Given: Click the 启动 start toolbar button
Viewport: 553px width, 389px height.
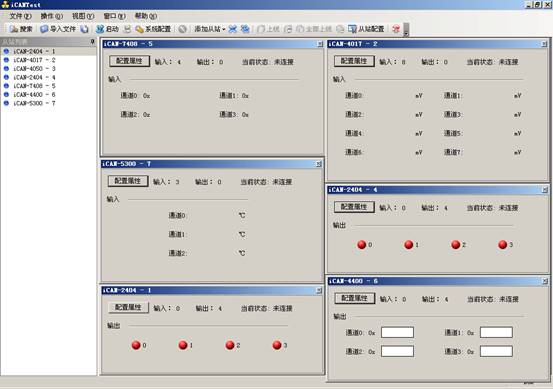Looking at the screenshot, I should coord(108,29).
